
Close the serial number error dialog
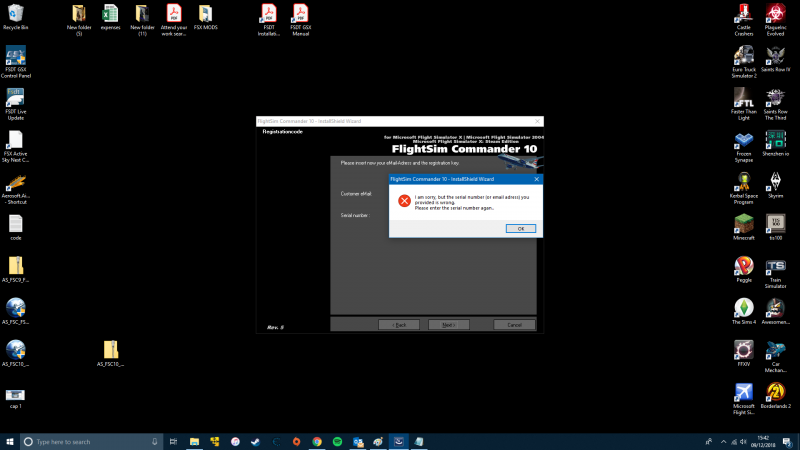pyautogui.click(x=536, y=179)
